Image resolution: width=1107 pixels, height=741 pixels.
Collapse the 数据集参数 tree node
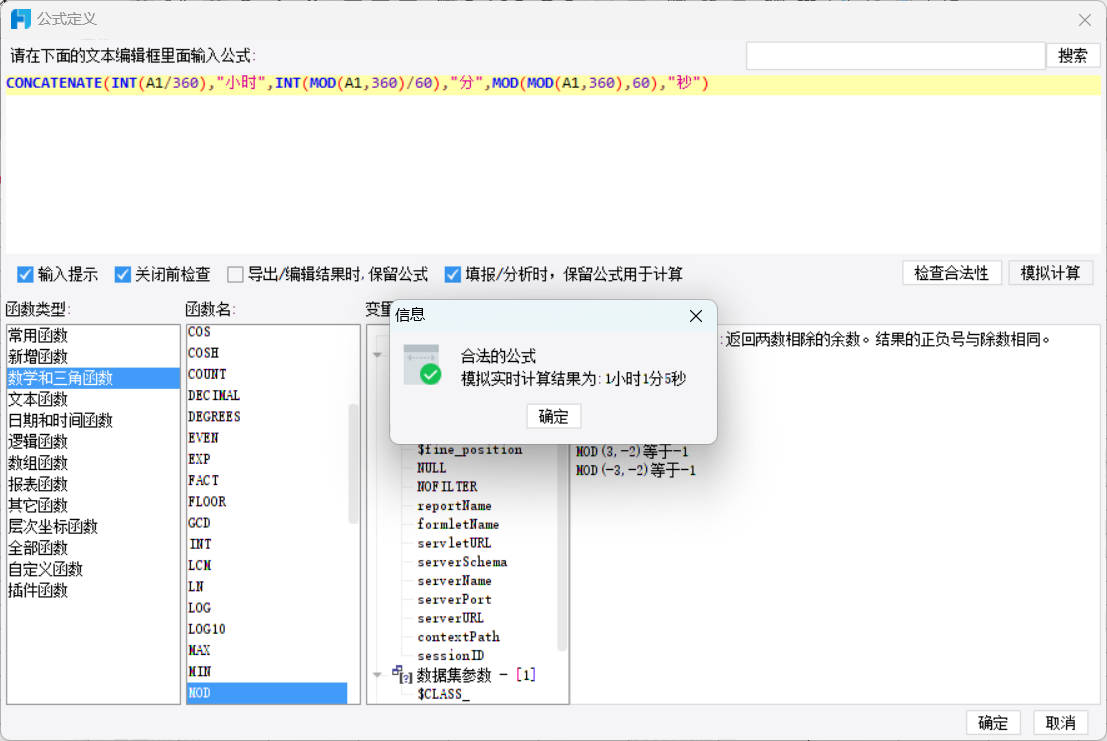point(378,675)
